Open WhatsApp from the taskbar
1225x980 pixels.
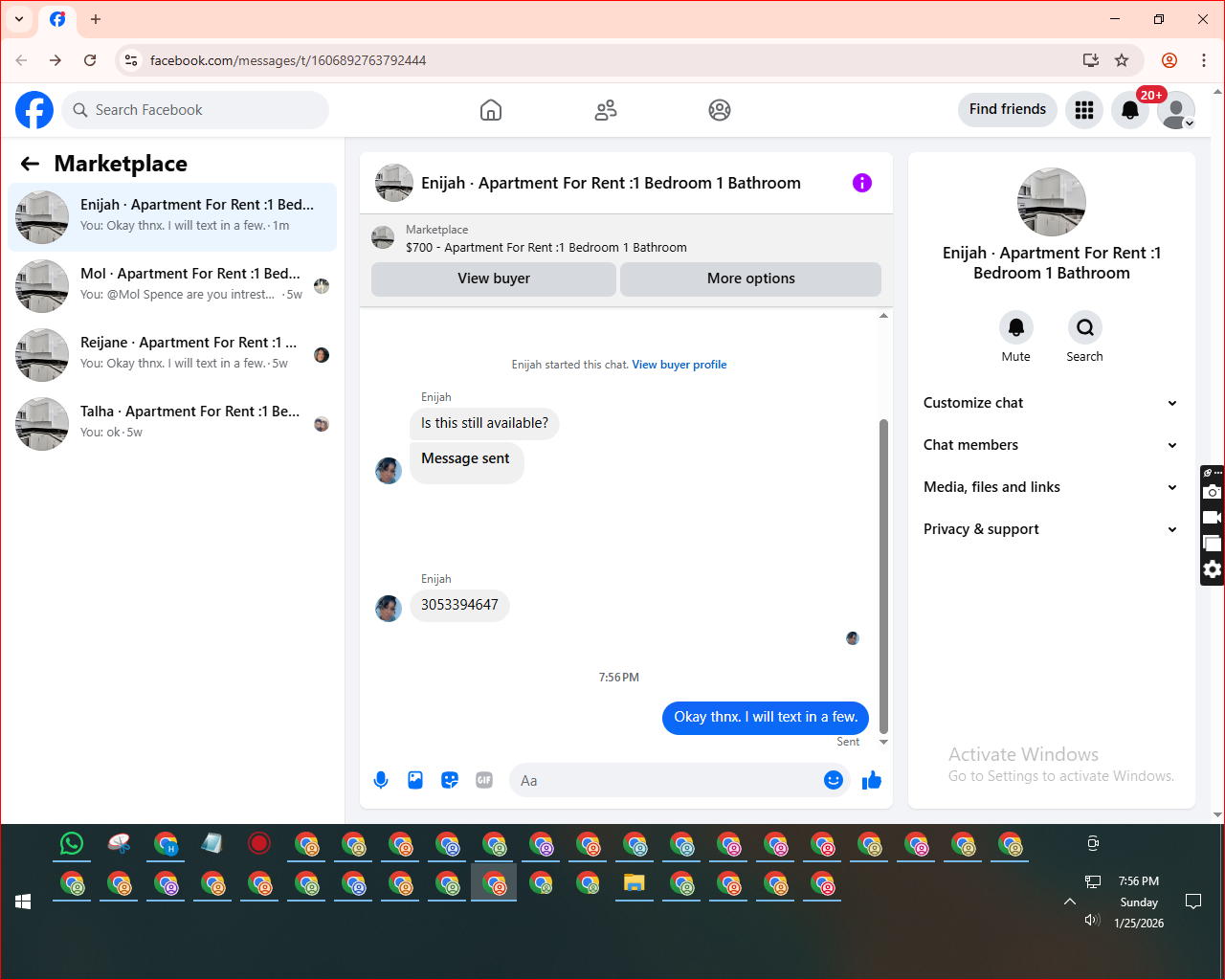72,843
